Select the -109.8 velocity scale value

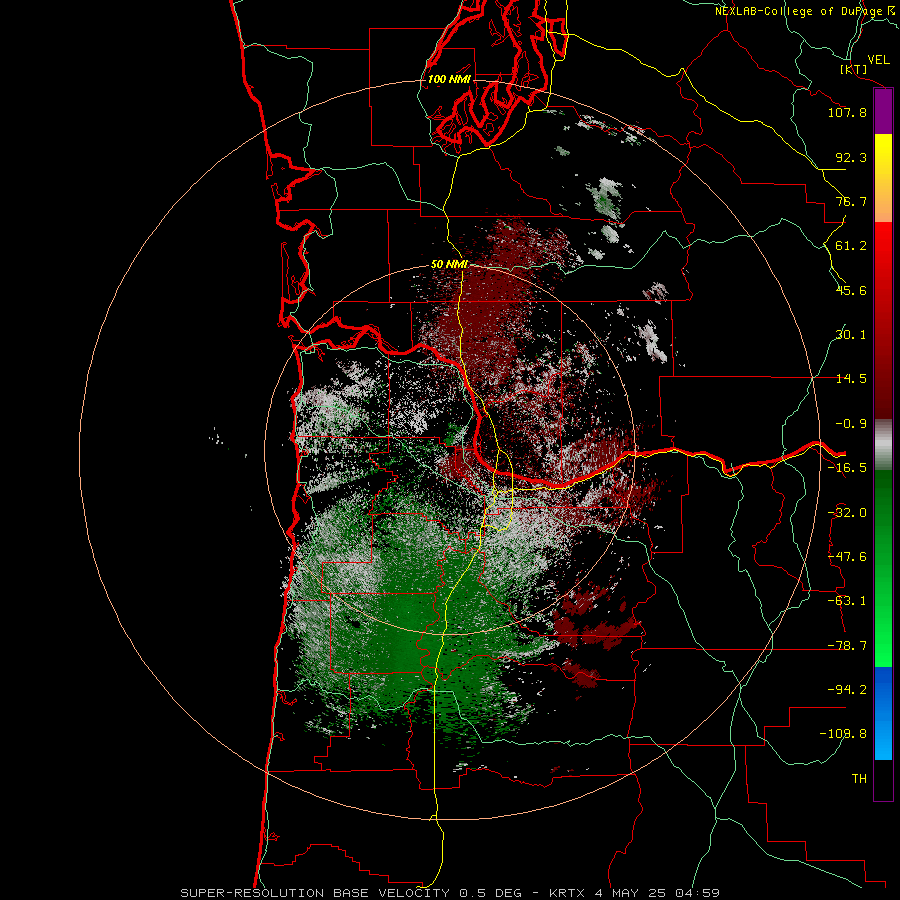(x=843, y=734)
